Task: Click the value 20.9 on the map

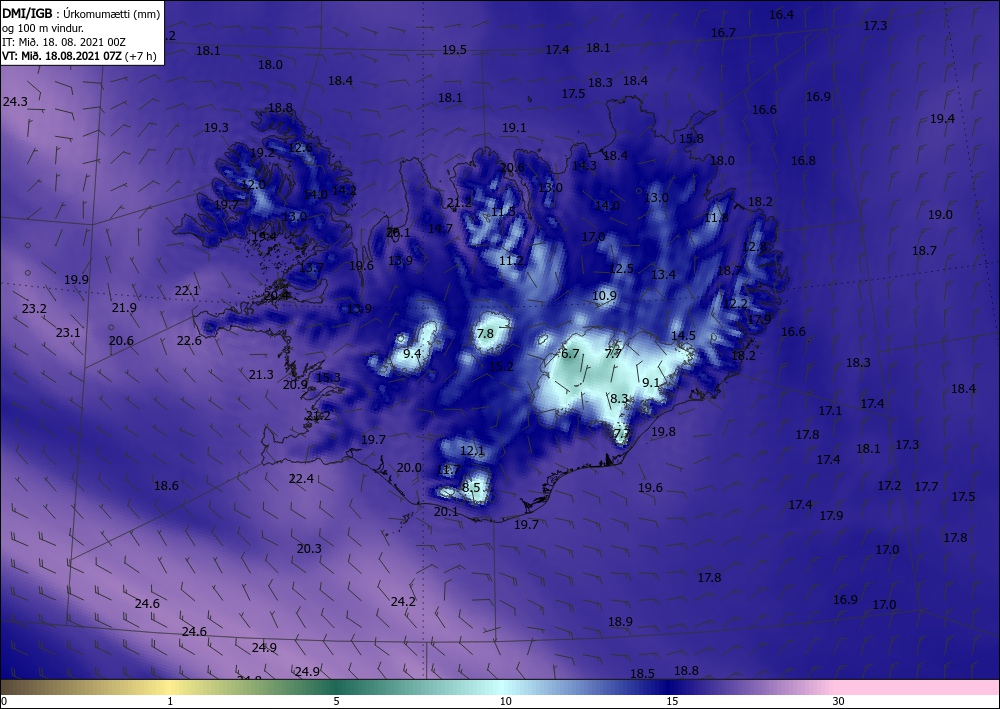Action: point(296,384)
